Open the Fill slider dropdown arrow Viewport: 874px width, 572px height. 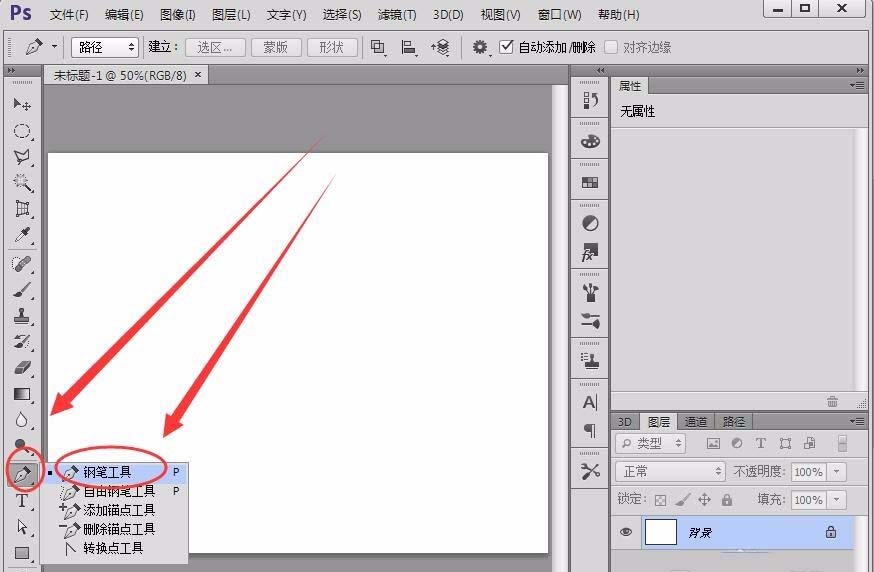point(837,500)
